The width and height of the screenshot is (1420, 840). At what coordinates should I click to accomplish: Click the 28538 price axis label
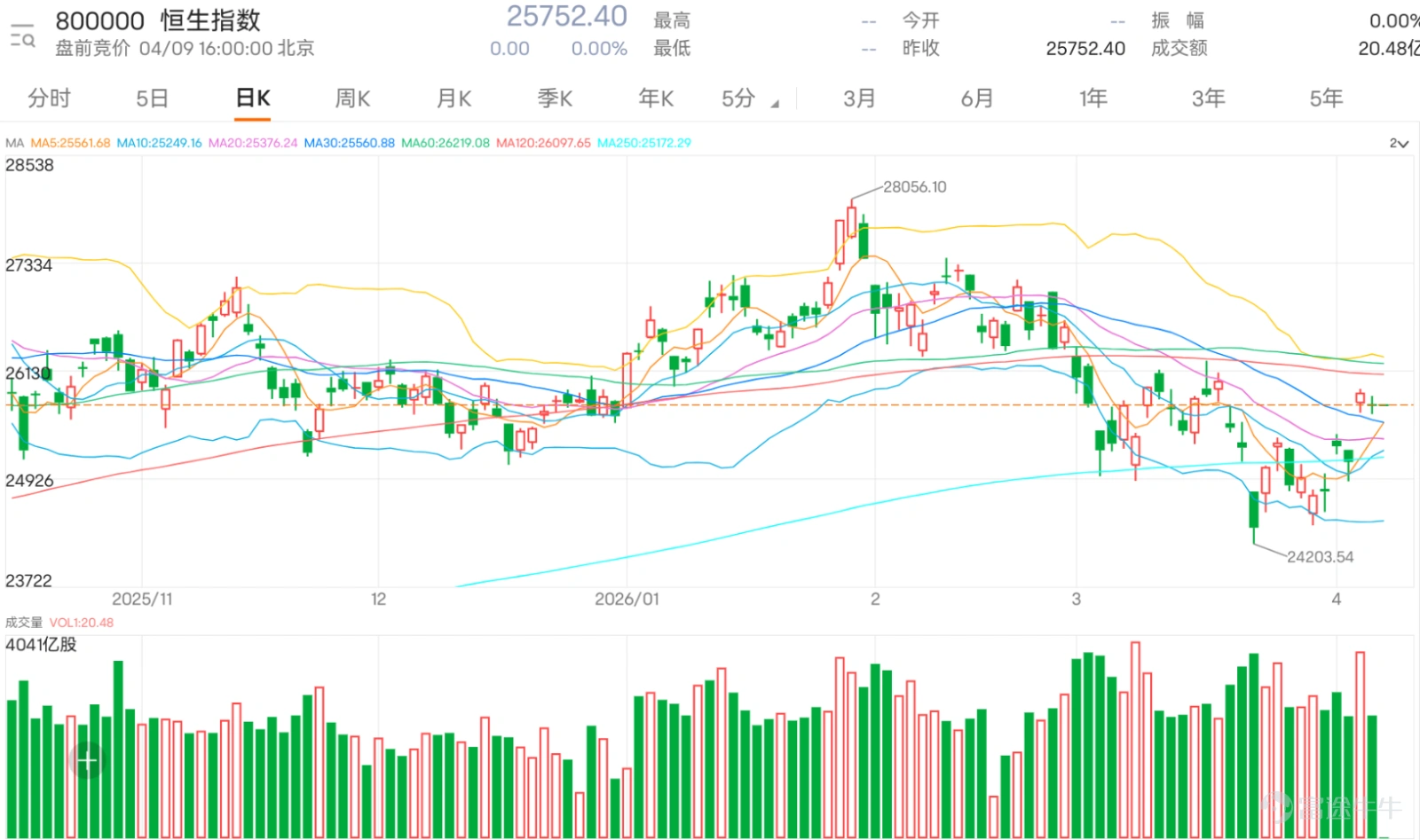[29, 165]
